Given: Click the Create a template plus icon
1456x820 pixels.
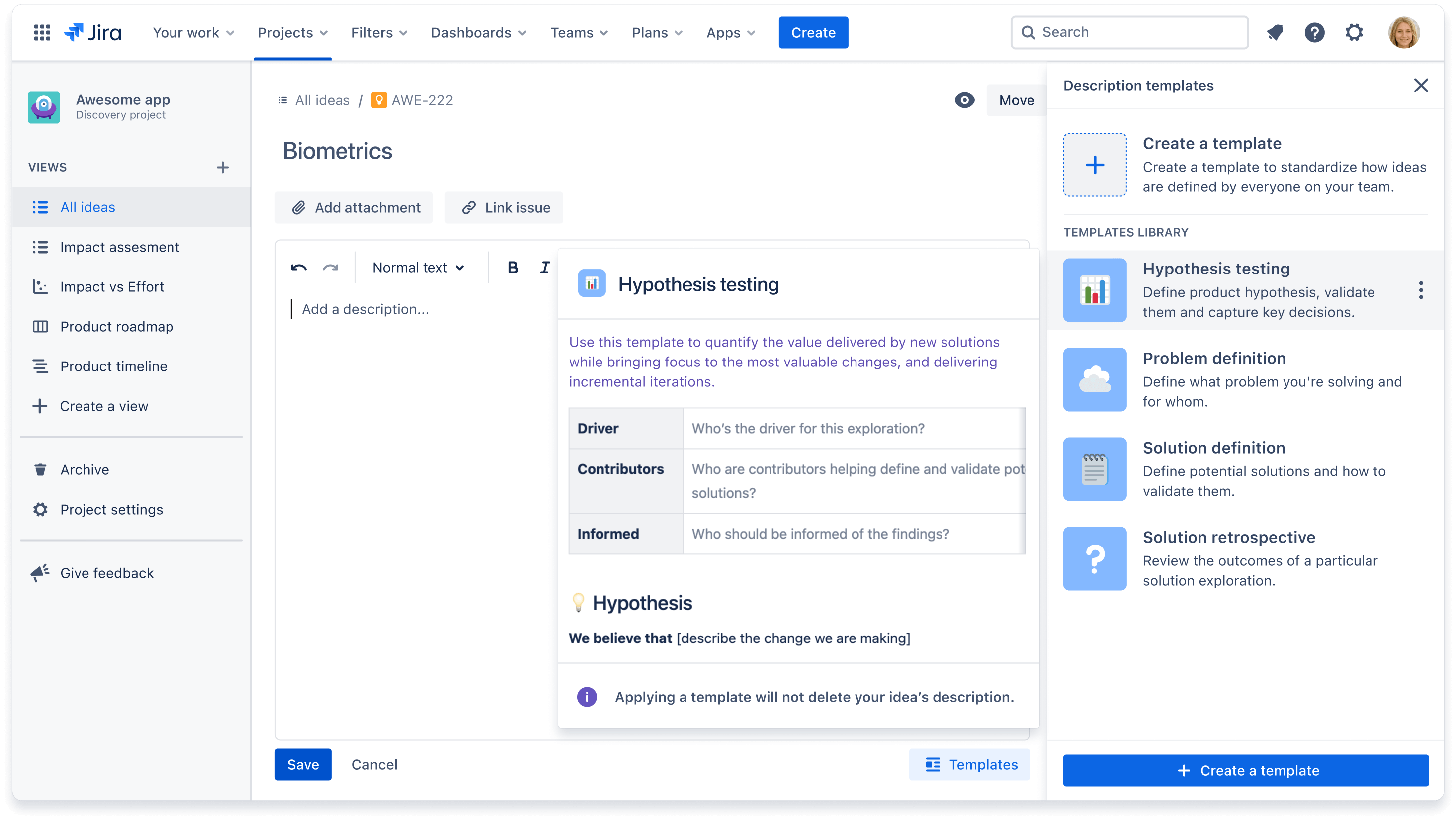Looking at the screenshot, I should [1095, 164].
